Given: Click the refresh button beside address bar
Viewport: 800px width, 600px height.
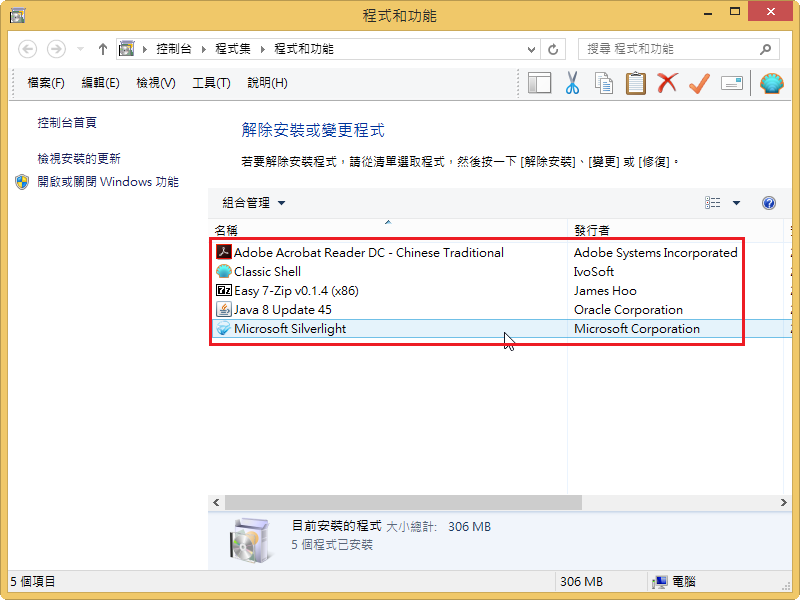Looking at the screenshot, I should pyautogui.click(x=553, y=49).
